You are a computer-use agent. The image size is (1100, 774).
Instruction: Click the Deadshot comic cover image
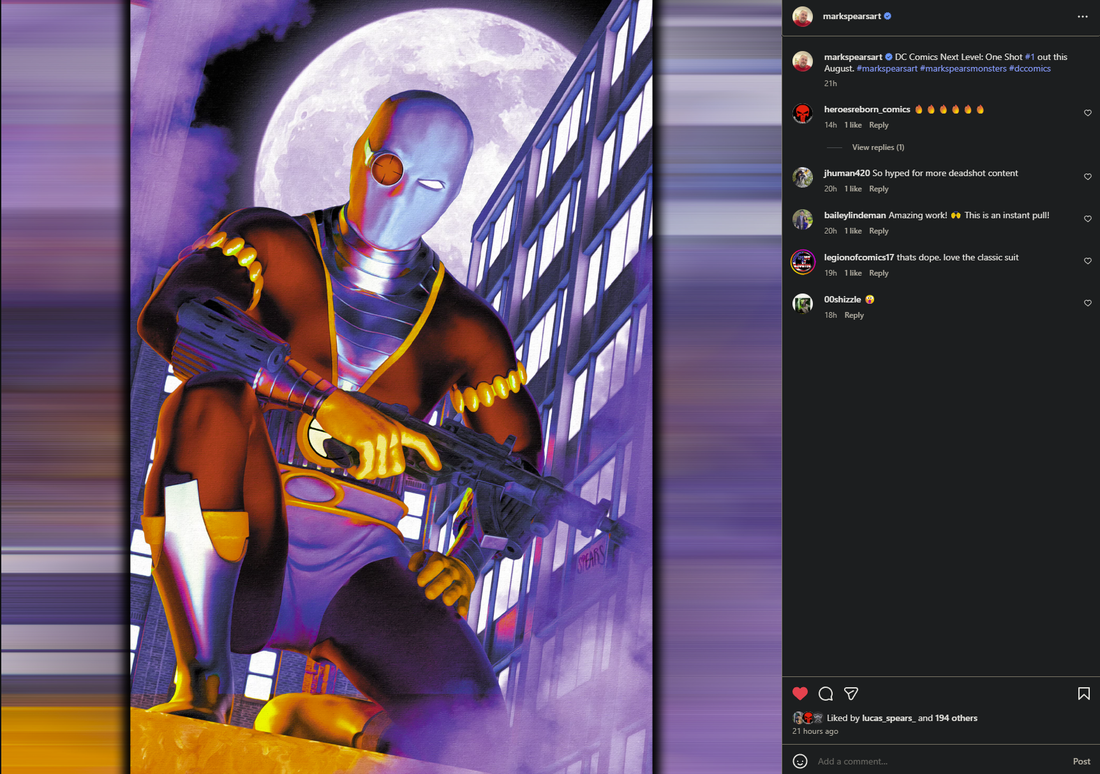click(x=391, y=387)
